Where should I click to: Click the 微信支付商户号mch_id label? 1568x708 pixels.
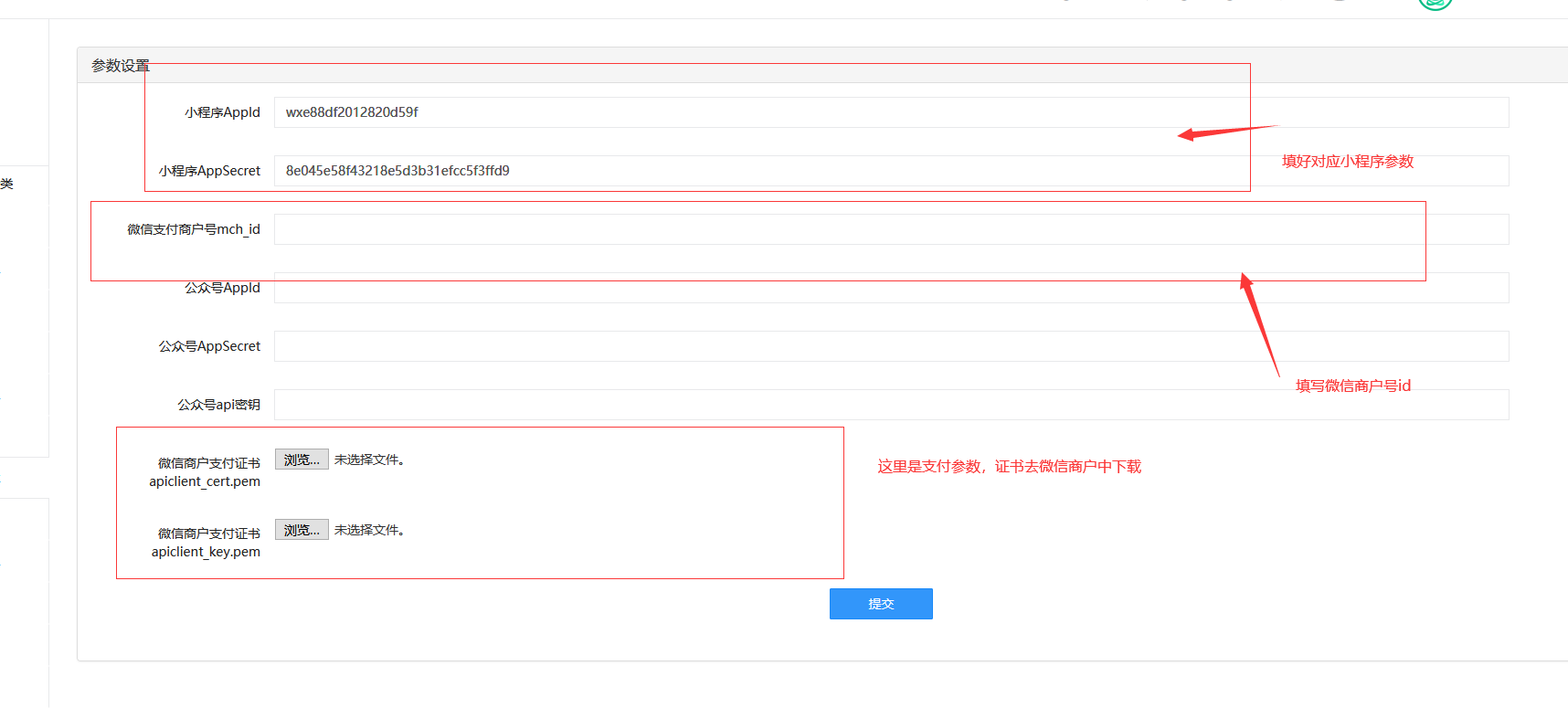click(x=194, y=229)
